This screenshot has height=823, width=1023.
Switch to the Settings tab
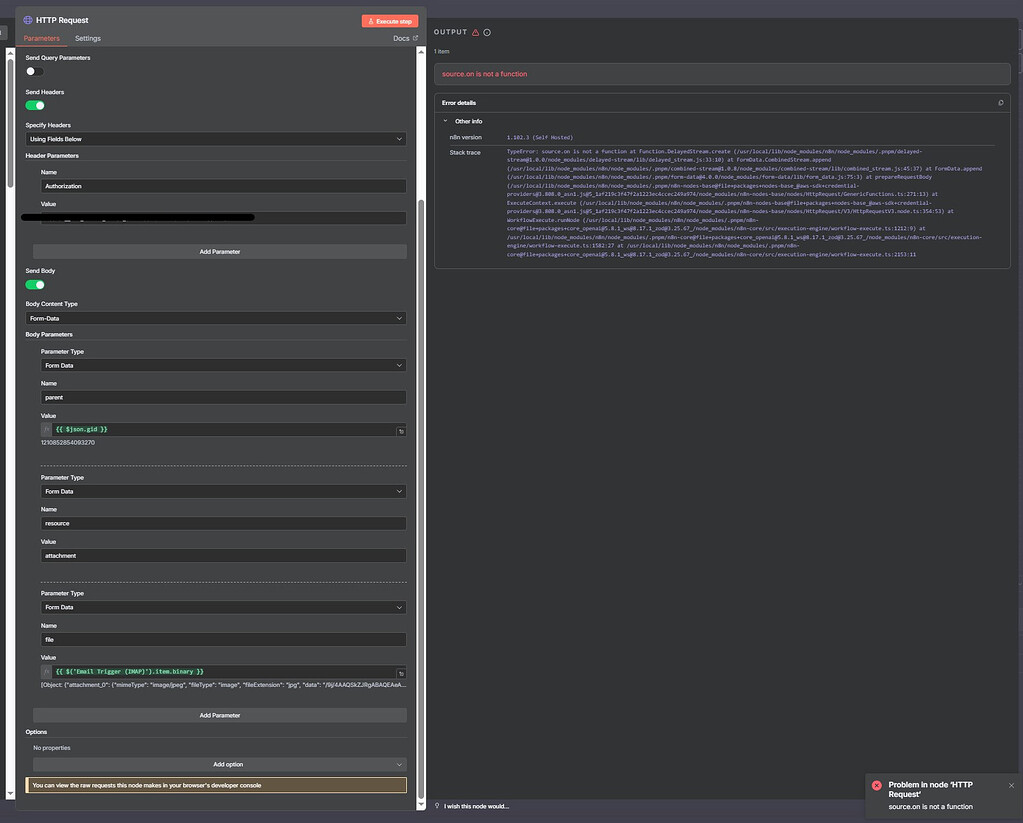[87, 38]
